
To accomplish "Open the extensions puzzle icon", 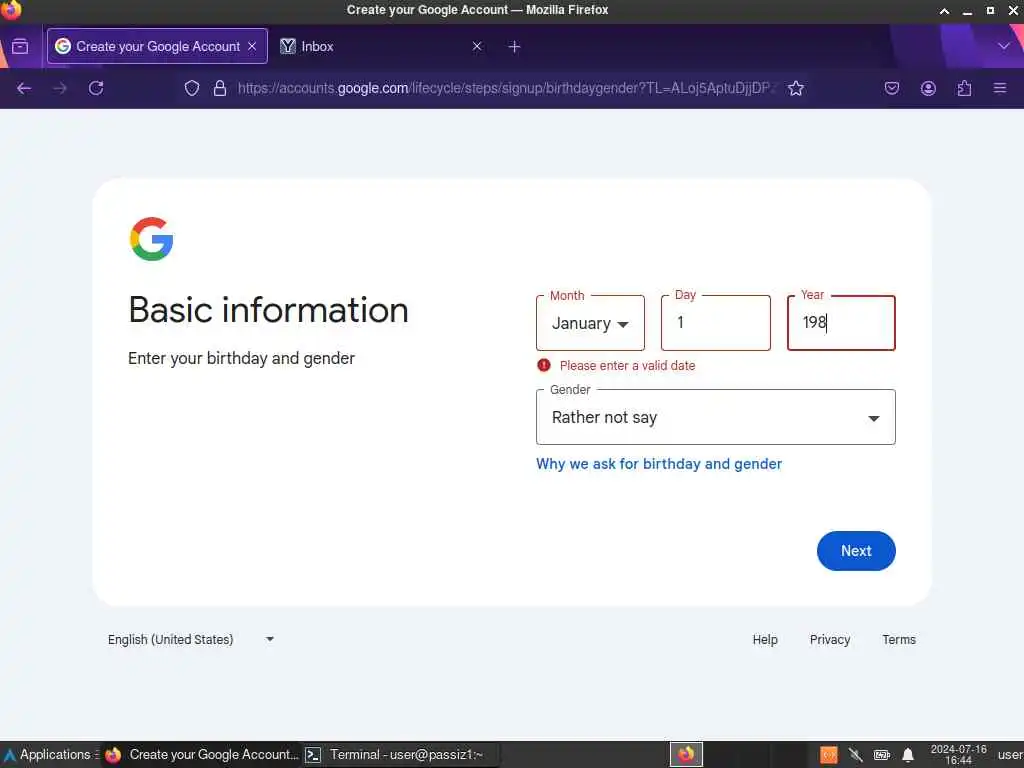I will coord(964,88).
